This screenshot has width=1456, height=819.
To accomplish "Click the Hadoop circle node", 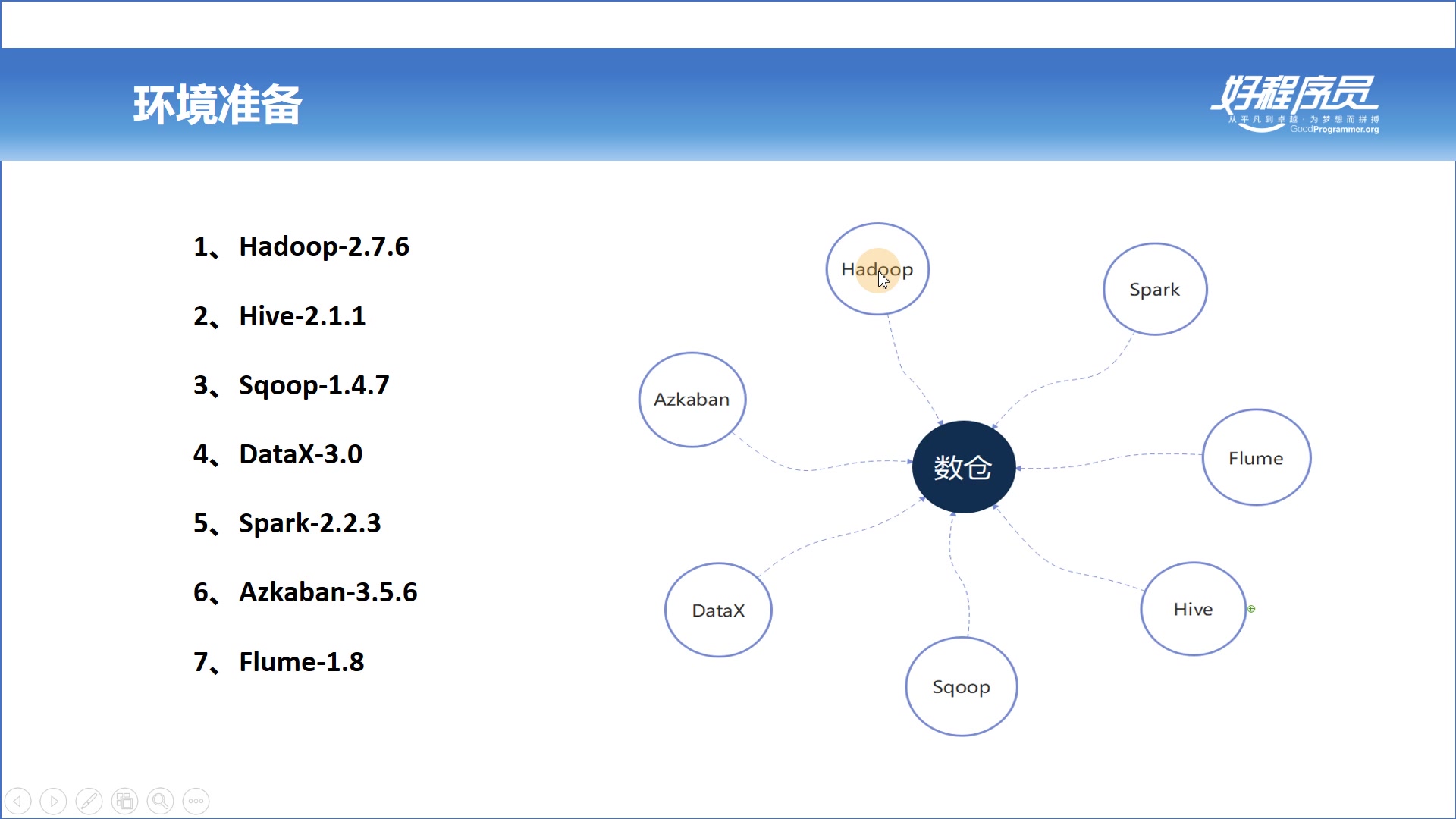I will [877, 268].
